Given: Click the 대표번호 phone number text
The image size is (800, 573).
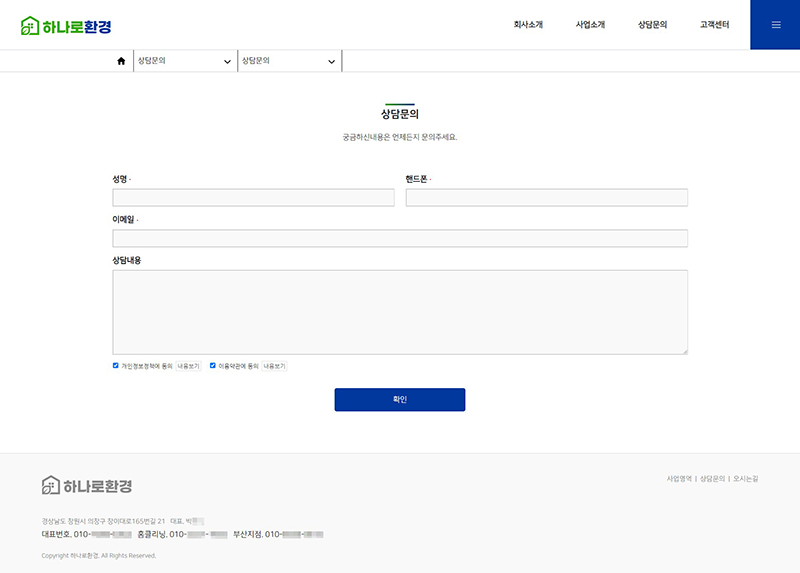Looking at the screenshot, I should point(87,534).
